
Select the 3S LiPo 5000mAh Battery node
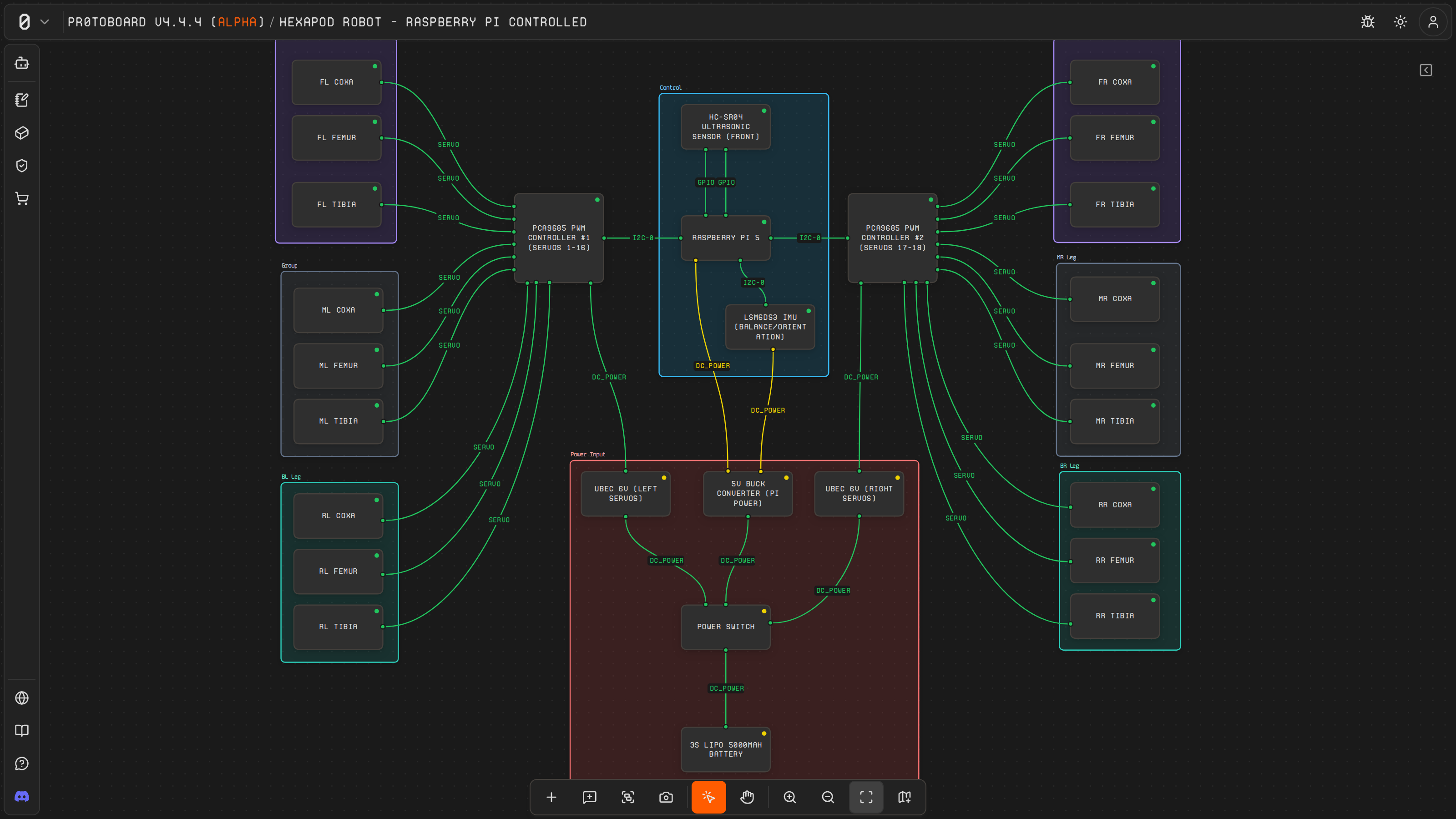[x=726, y=749]
